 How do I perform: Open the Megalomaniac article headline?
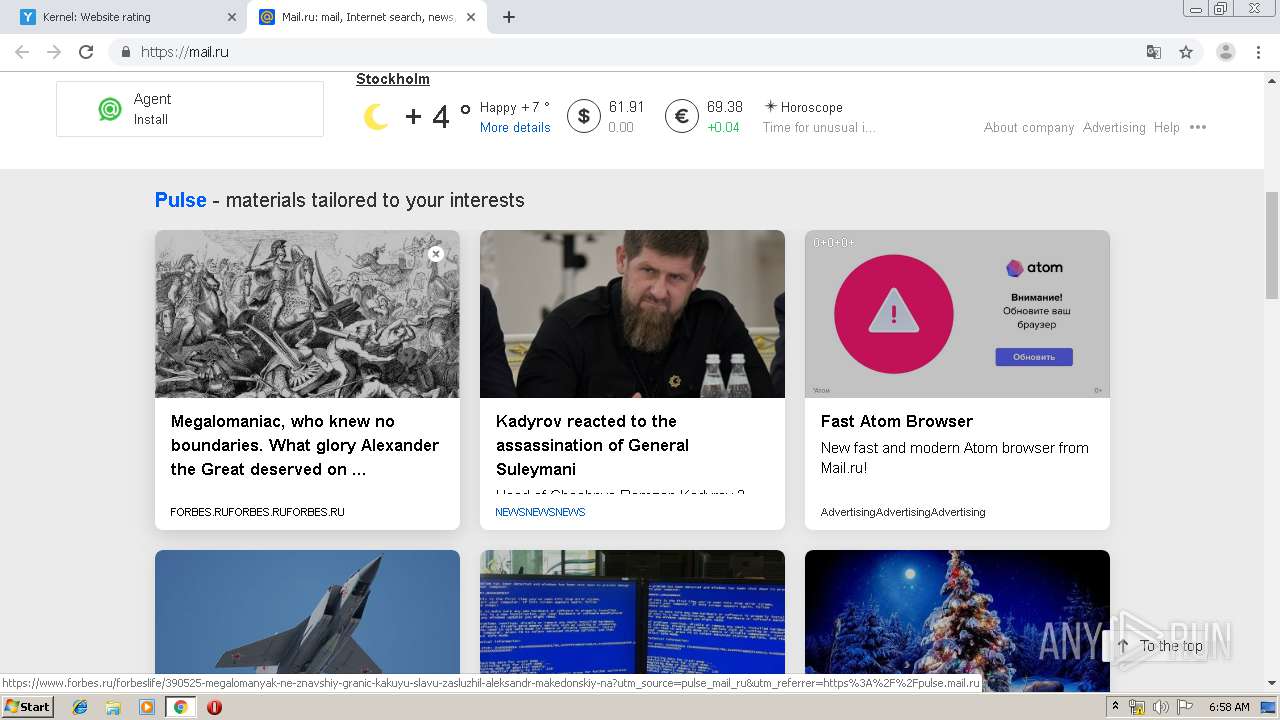(305, 445)
